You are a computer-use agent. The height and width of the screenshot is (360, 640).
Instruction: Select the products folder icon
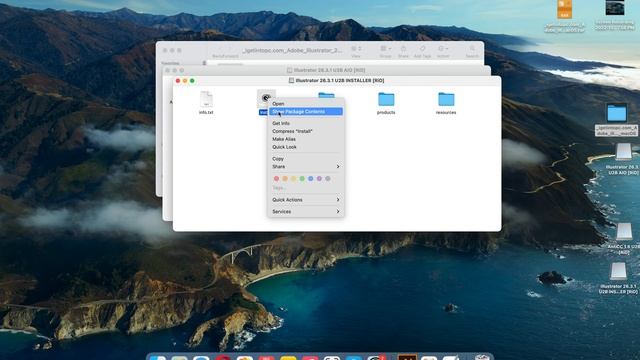pos(386,99)
